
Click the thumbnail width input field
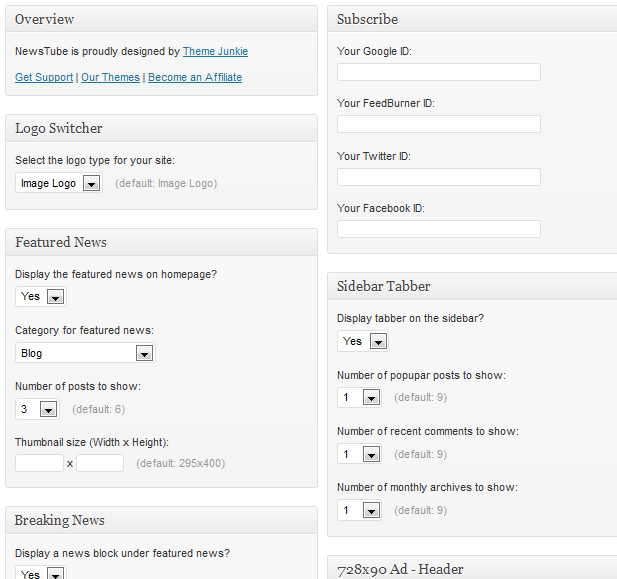(x=39, y=463)
